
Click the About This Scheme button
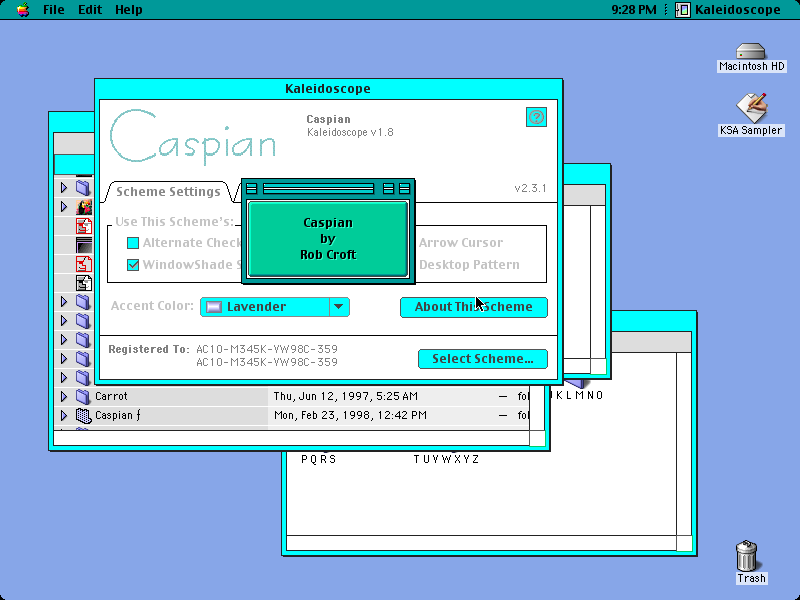[x=473, y=307]
